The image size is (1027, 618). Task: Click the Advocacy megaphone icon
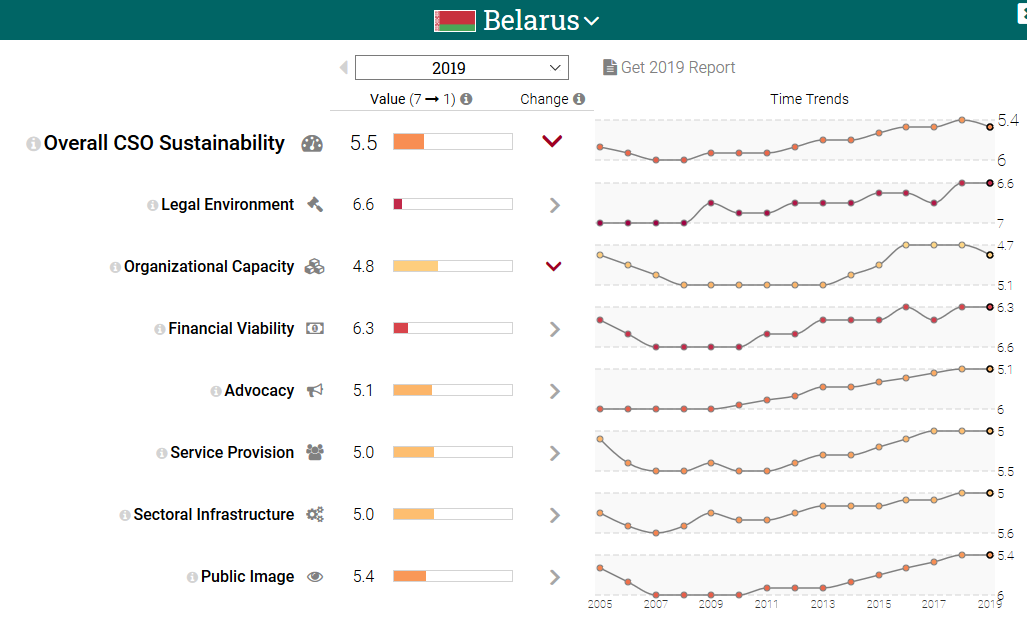(314, 390)
